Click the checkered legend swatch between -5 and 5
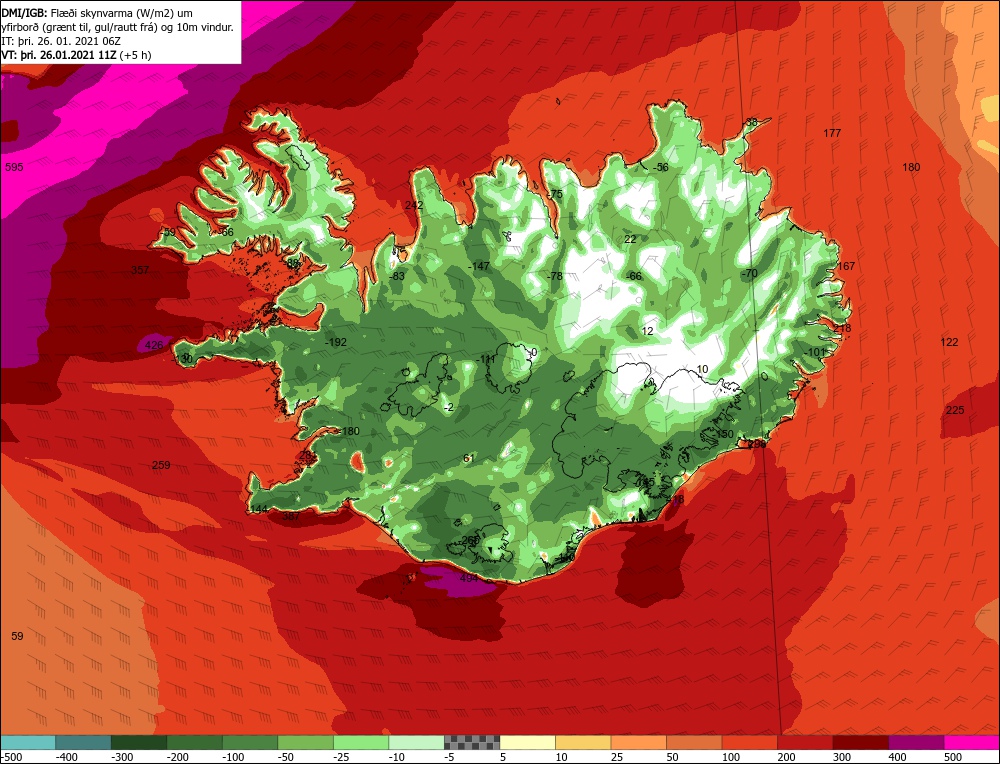The width and height of the screenshot is (1000, 764). (x=472, y=742)
